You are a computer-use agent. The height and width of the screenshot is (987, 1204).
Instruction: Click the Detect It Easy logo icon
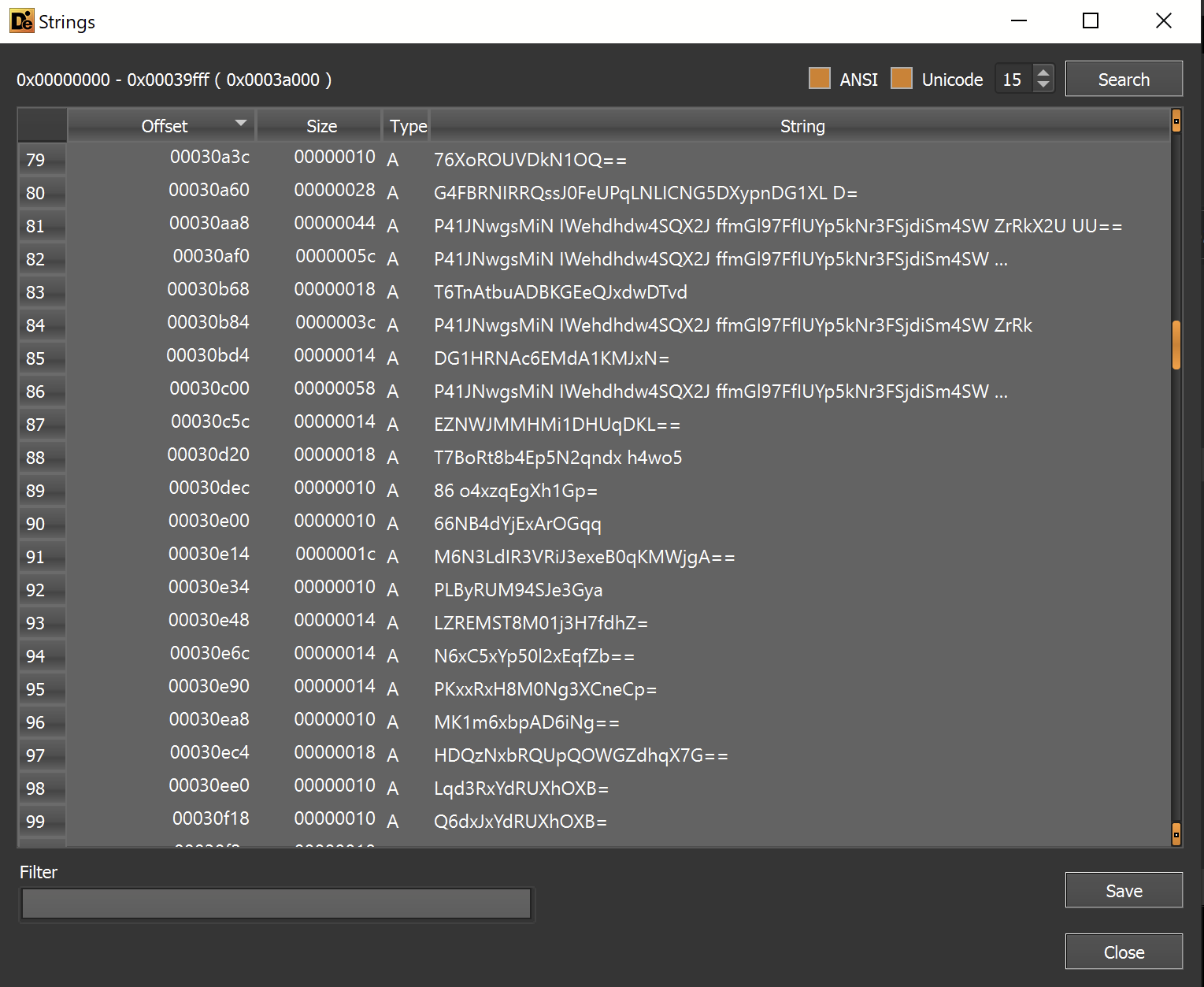(21, 20)
